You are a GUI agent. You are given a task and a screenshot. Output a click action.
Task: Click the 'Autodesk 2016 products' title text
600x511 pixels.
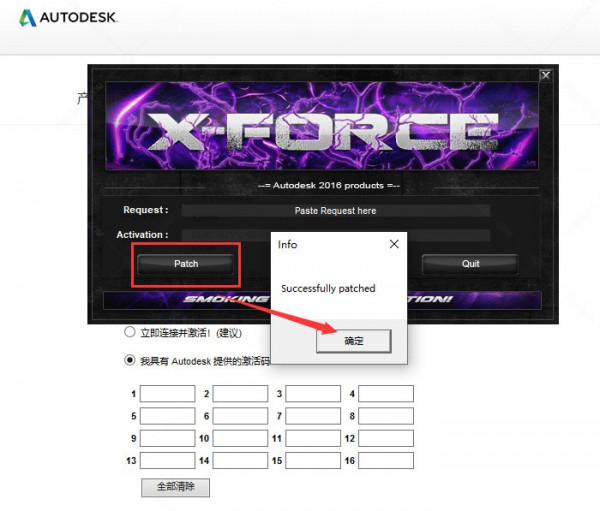coord(328,186)
